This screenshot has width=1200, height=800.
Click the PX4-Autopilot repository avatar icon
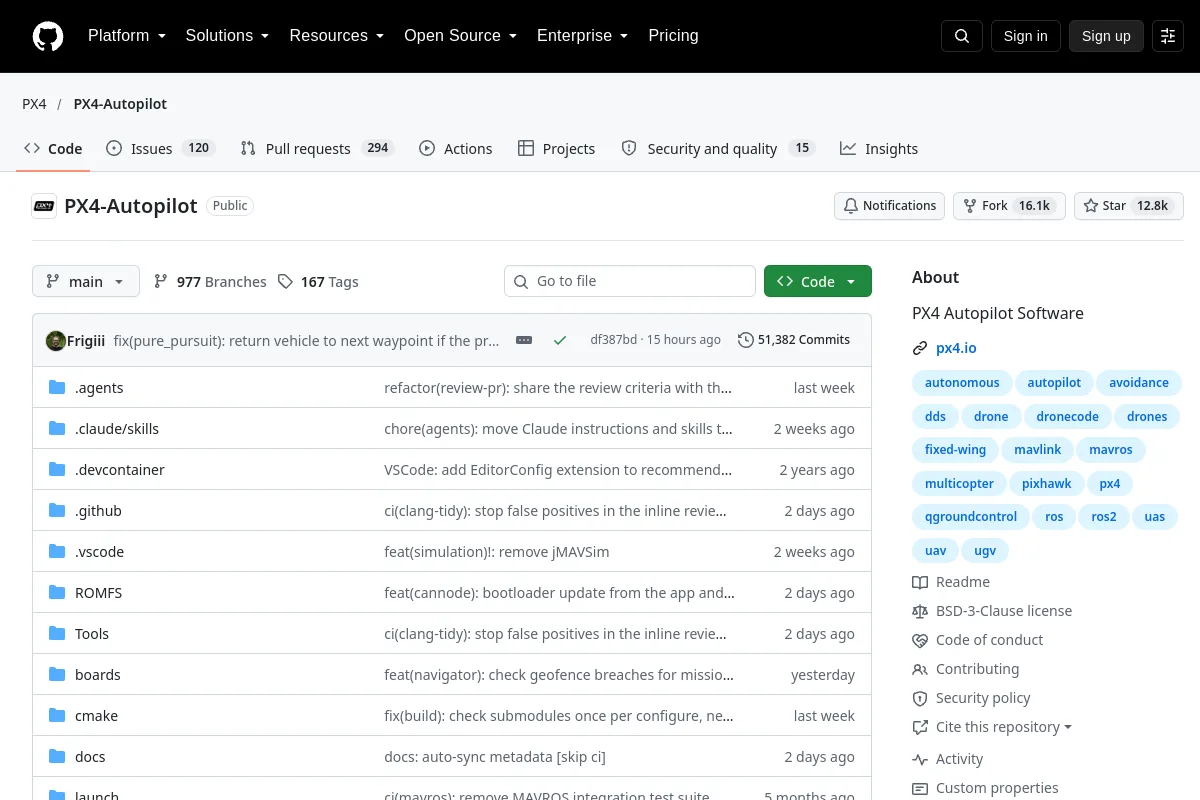click(44, 206)
